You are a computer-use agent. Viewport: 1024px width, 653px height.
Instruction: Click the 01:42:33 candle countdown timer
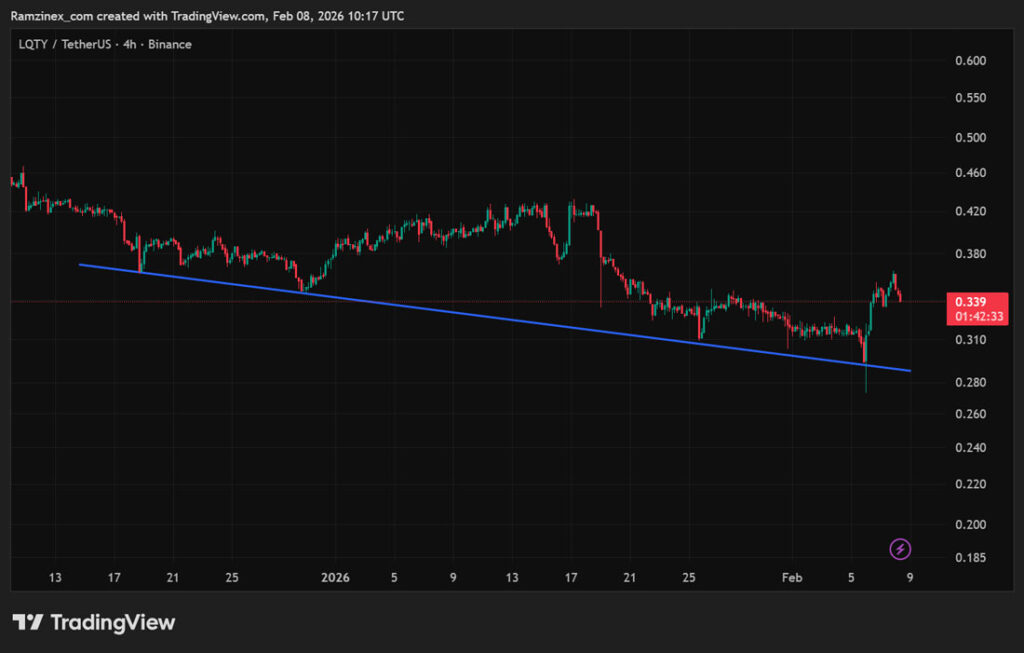(x=968, y=317)
